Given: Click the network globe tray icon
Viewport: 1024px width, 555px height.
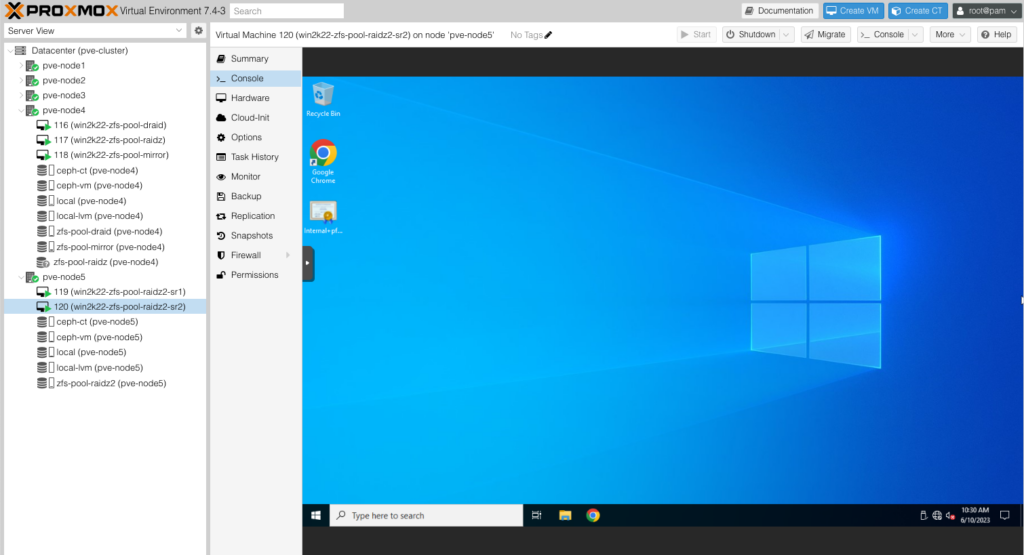Looking at the screenshot, I should [x=937, y=515].
